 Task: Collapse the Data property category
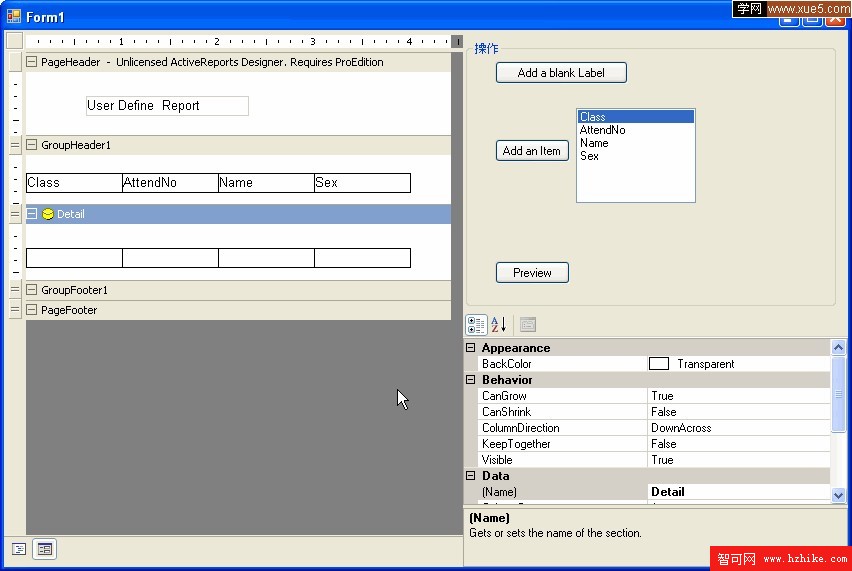(471, 476)
